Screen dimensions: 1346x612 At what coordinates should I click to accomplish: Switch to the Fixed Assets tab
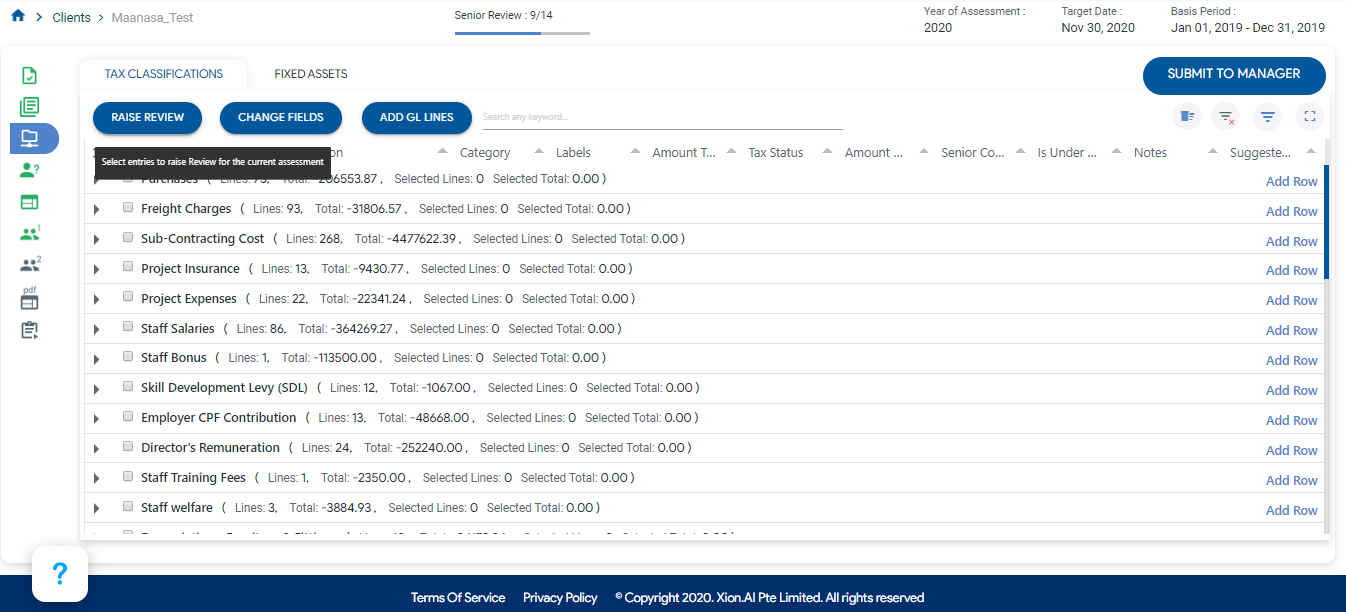pos(311,74)
